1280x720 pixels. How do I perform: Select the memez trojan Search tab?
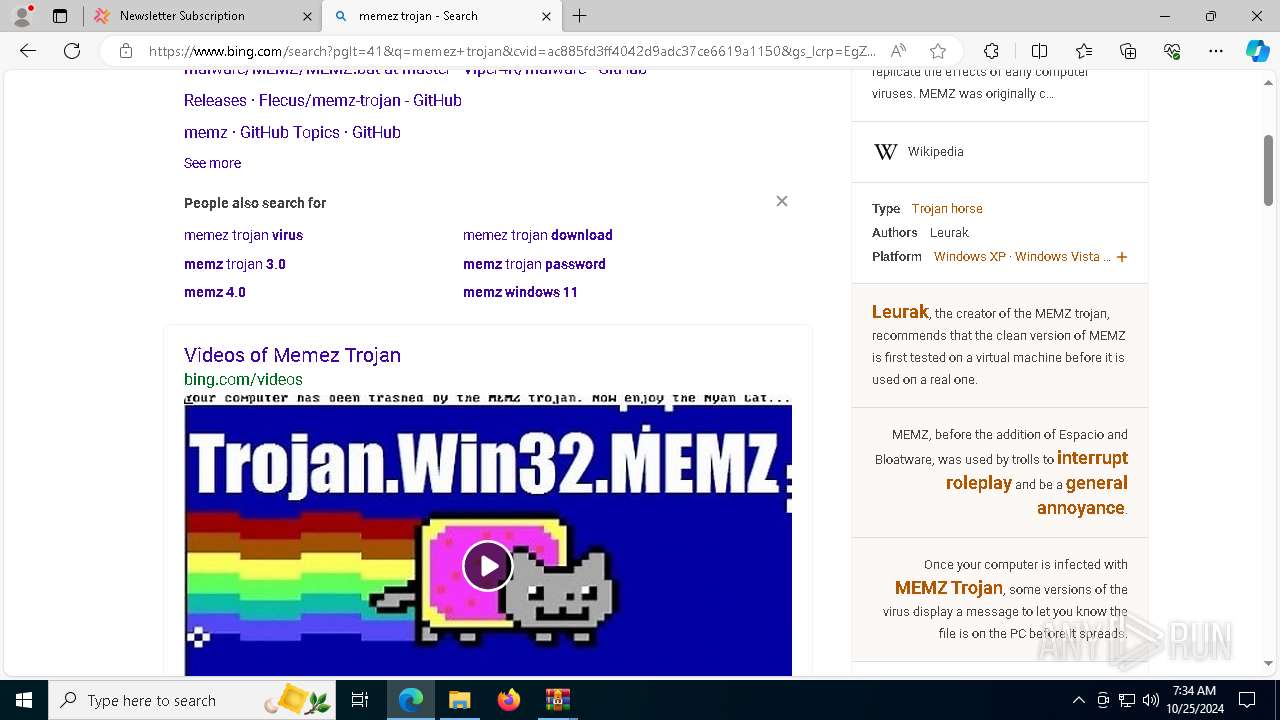(x=440, y=16)
